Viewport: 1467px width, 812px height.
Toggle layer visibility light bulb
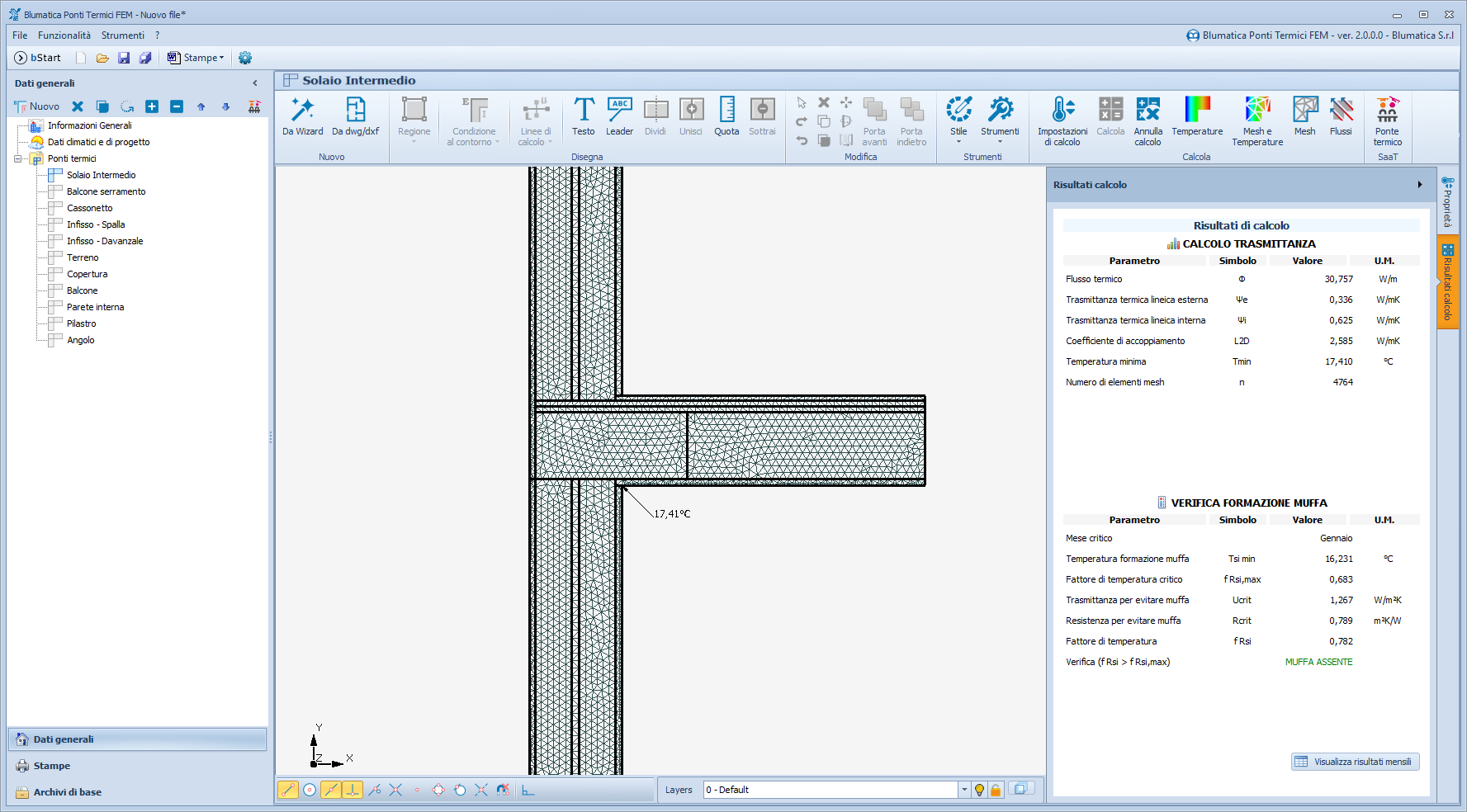click(x=979, y=791)
